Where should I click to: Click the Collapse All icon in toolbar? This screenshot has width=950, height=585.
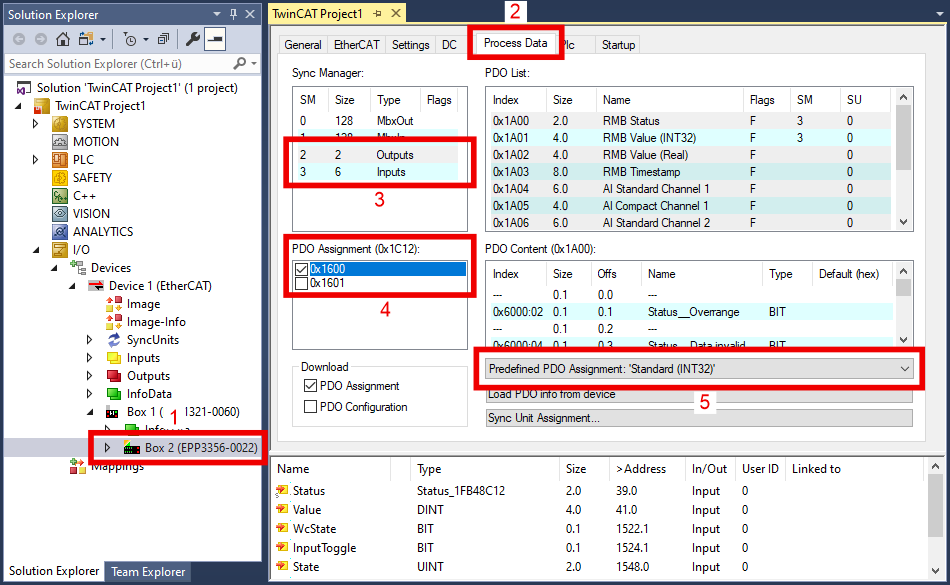pos(163,39)
